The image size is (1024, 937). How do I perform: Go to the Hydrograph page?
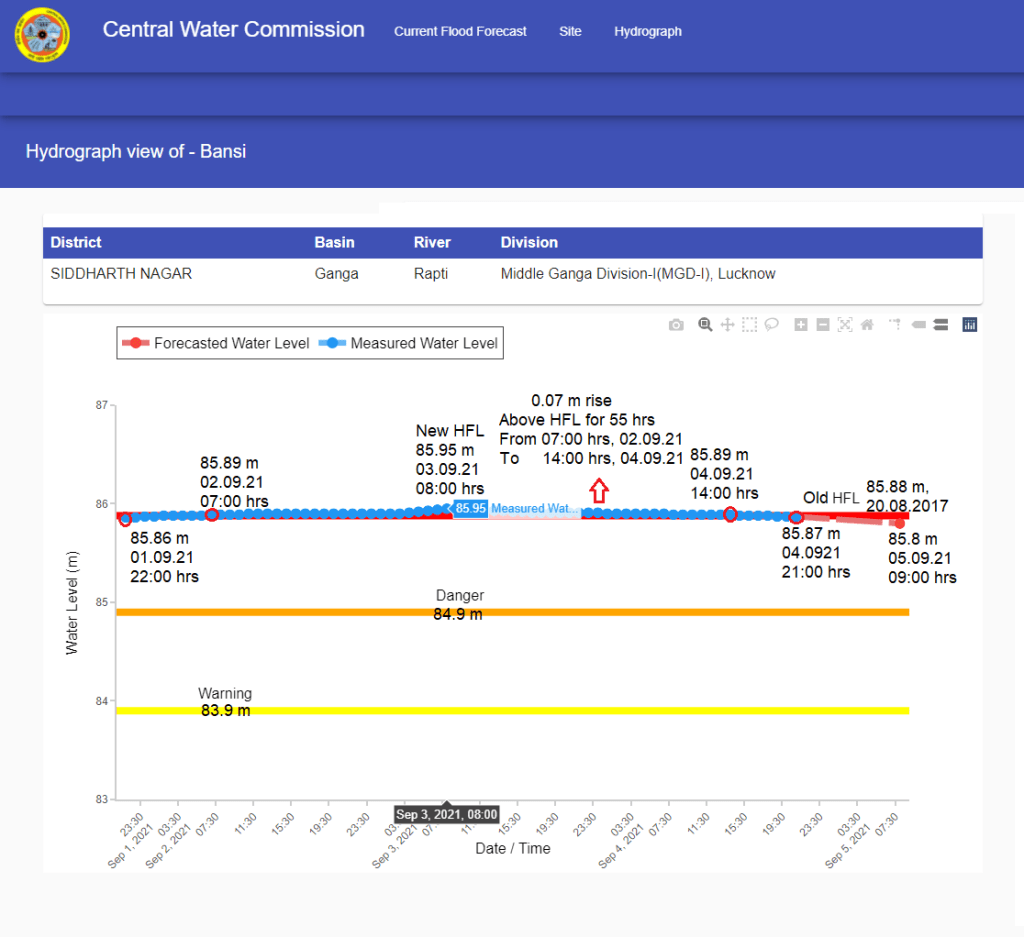[x=648, y=31]
